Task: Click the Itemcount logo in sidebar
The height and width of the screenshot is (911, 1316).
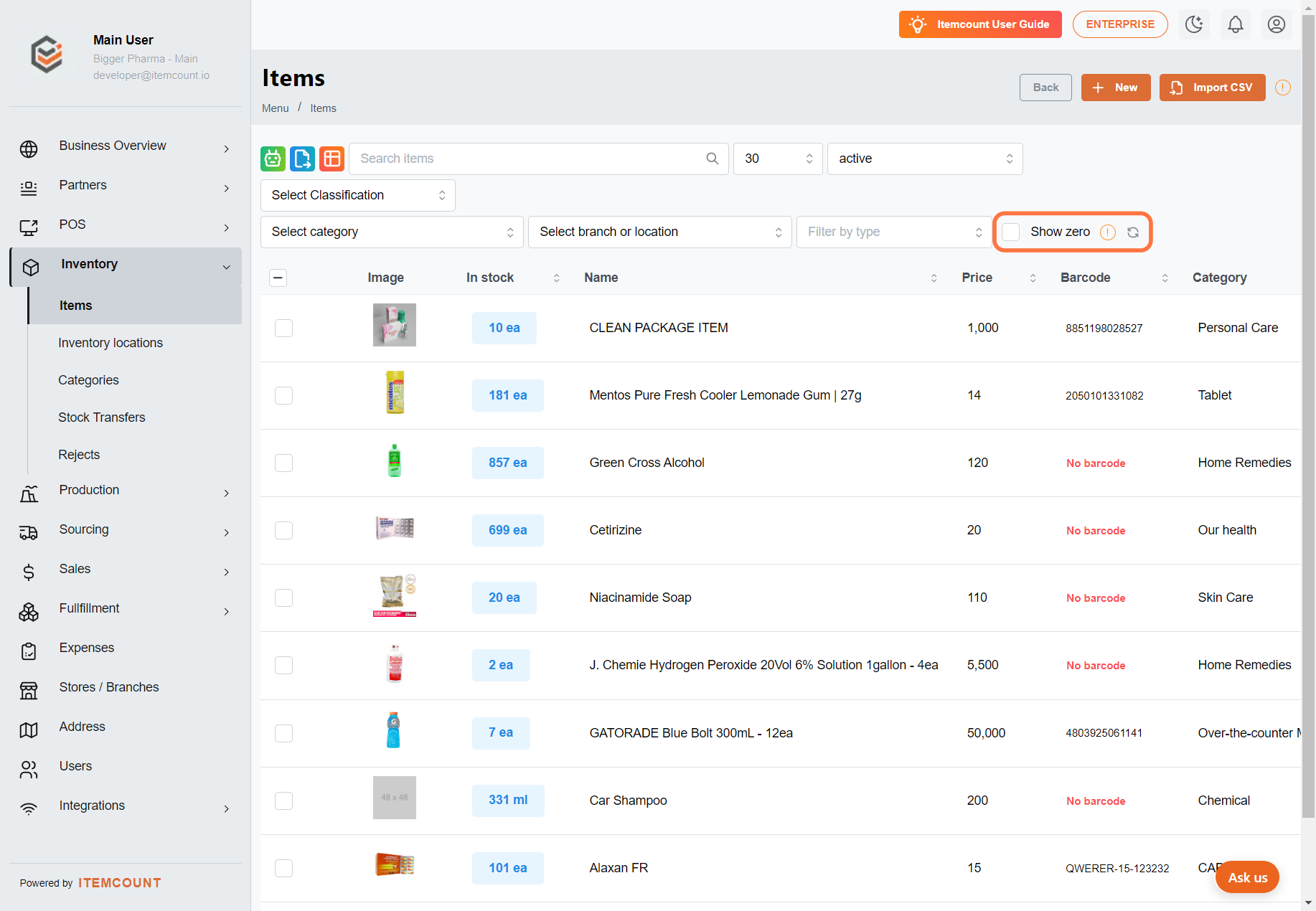Action: point(47,55)
